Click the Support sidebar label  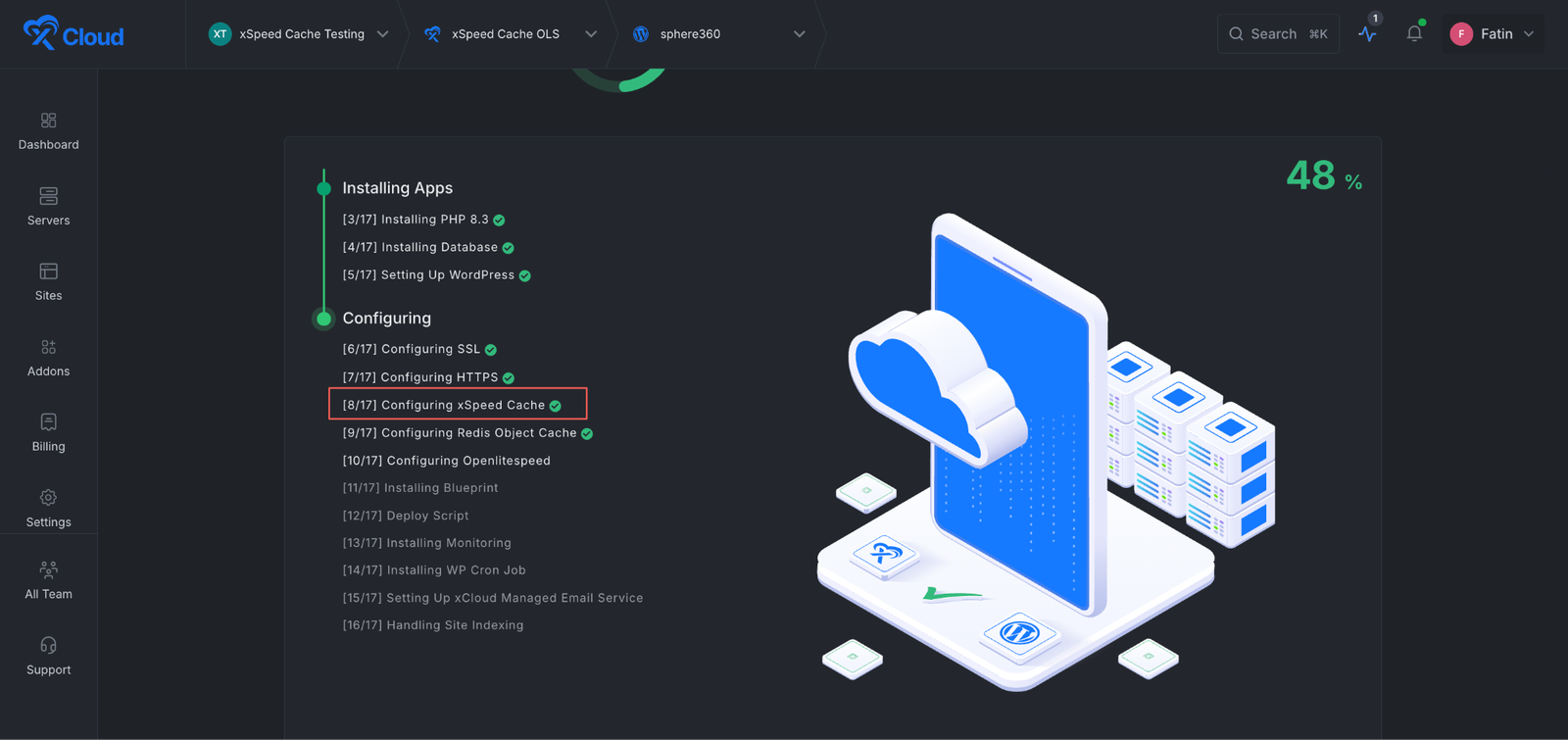coord(49,670)
